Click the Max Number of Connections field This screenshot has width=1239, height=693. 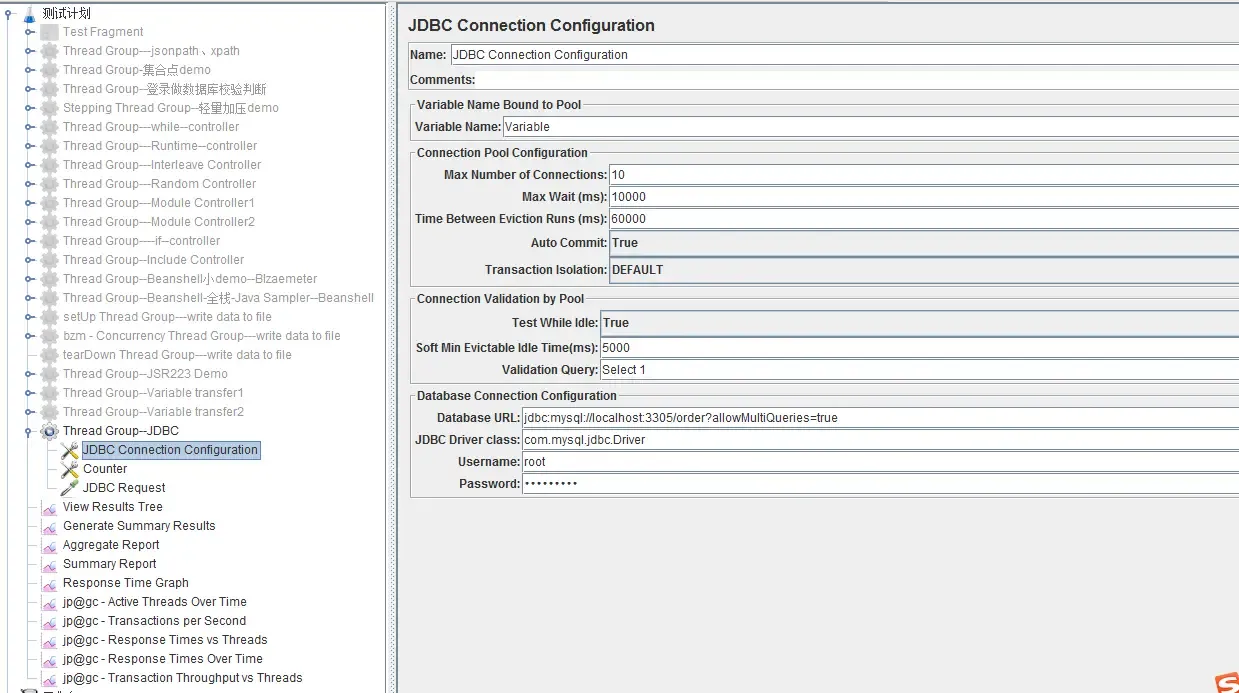coord(920,175)
